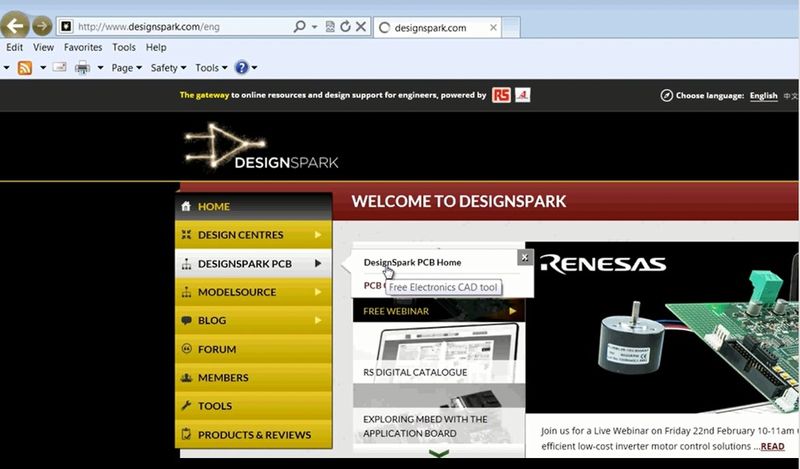Viewport: 800px width, 469px height.
Task: Click the compass language icon
Action: point(666,95)
